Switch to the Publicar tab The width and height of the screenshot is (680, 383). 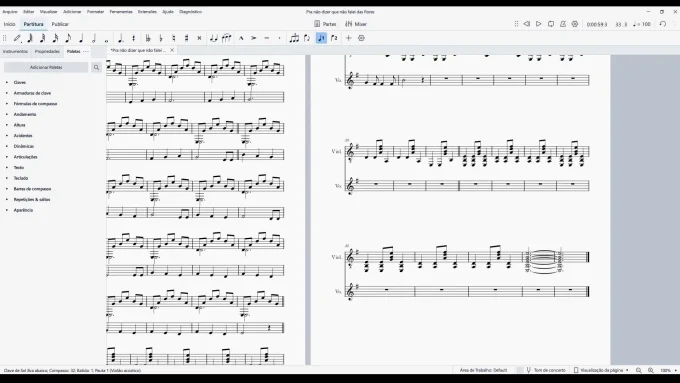(x=60, y=24)
